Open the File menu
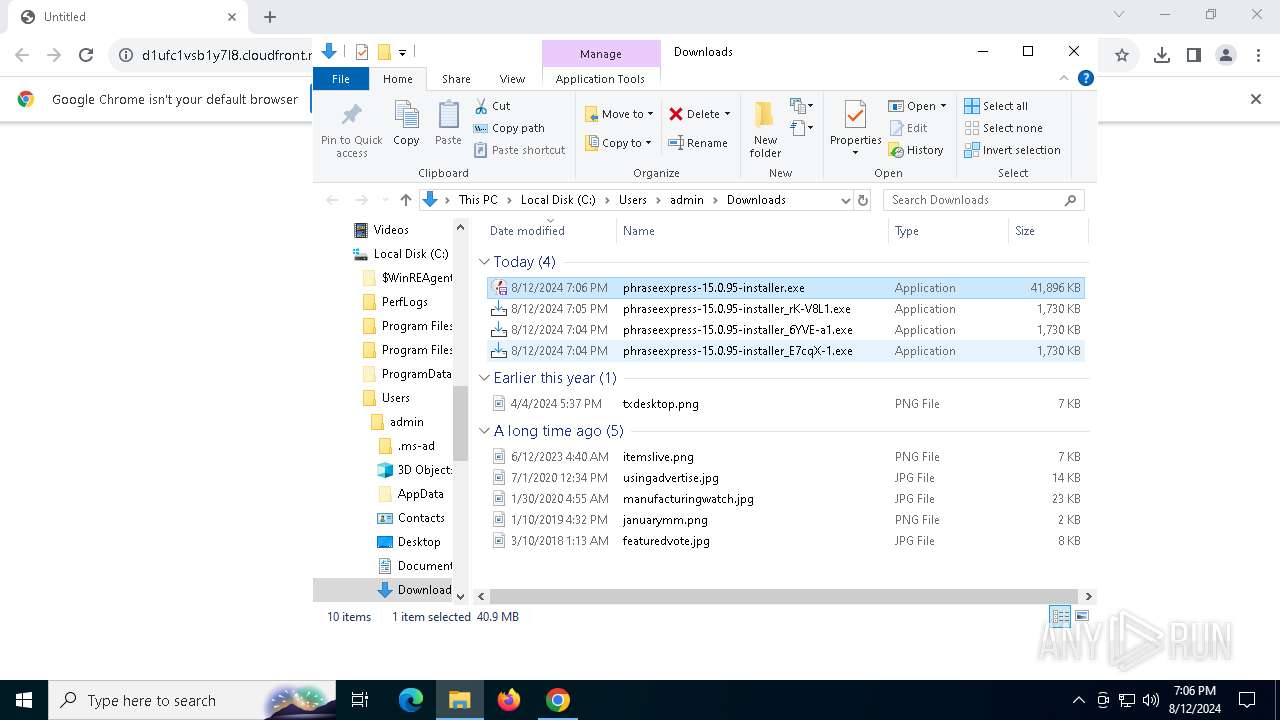This screenshot has width=1280, height=720. pos(341,79)
